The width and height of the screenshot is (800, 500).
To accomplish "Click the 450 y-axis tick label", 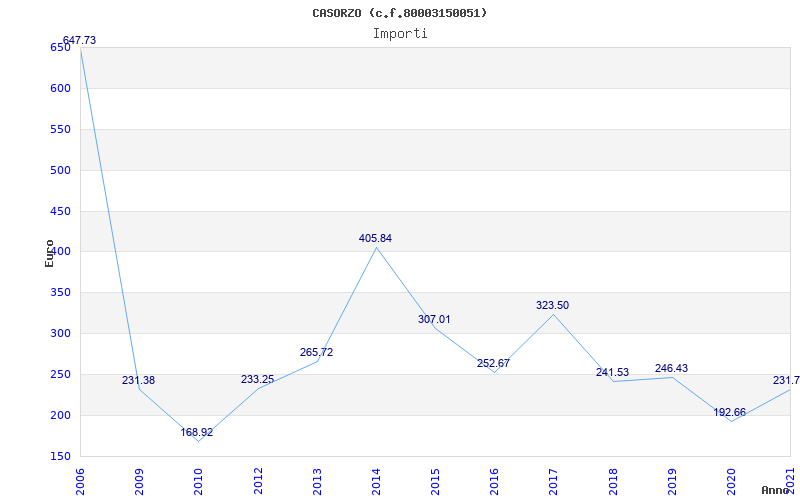I will 60,211.
